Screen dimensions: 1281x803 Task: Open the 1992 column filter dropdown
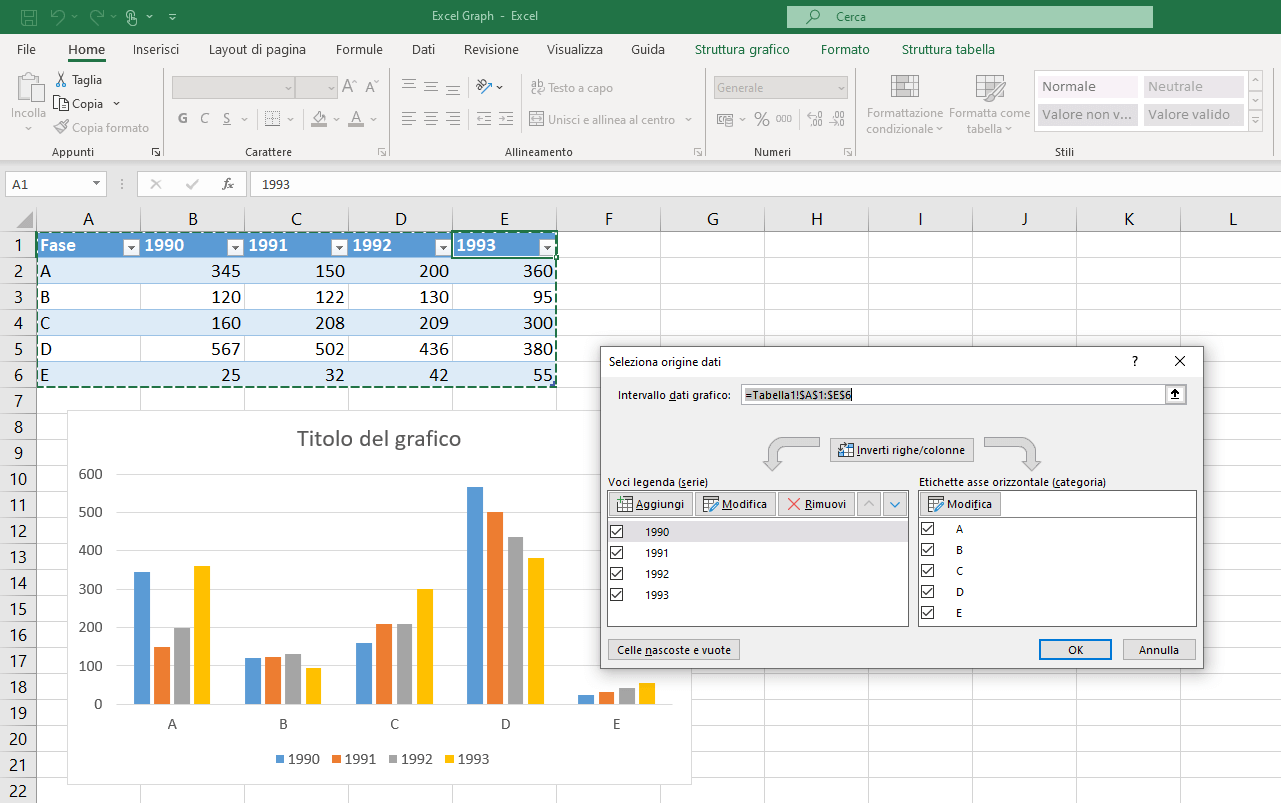443,247
